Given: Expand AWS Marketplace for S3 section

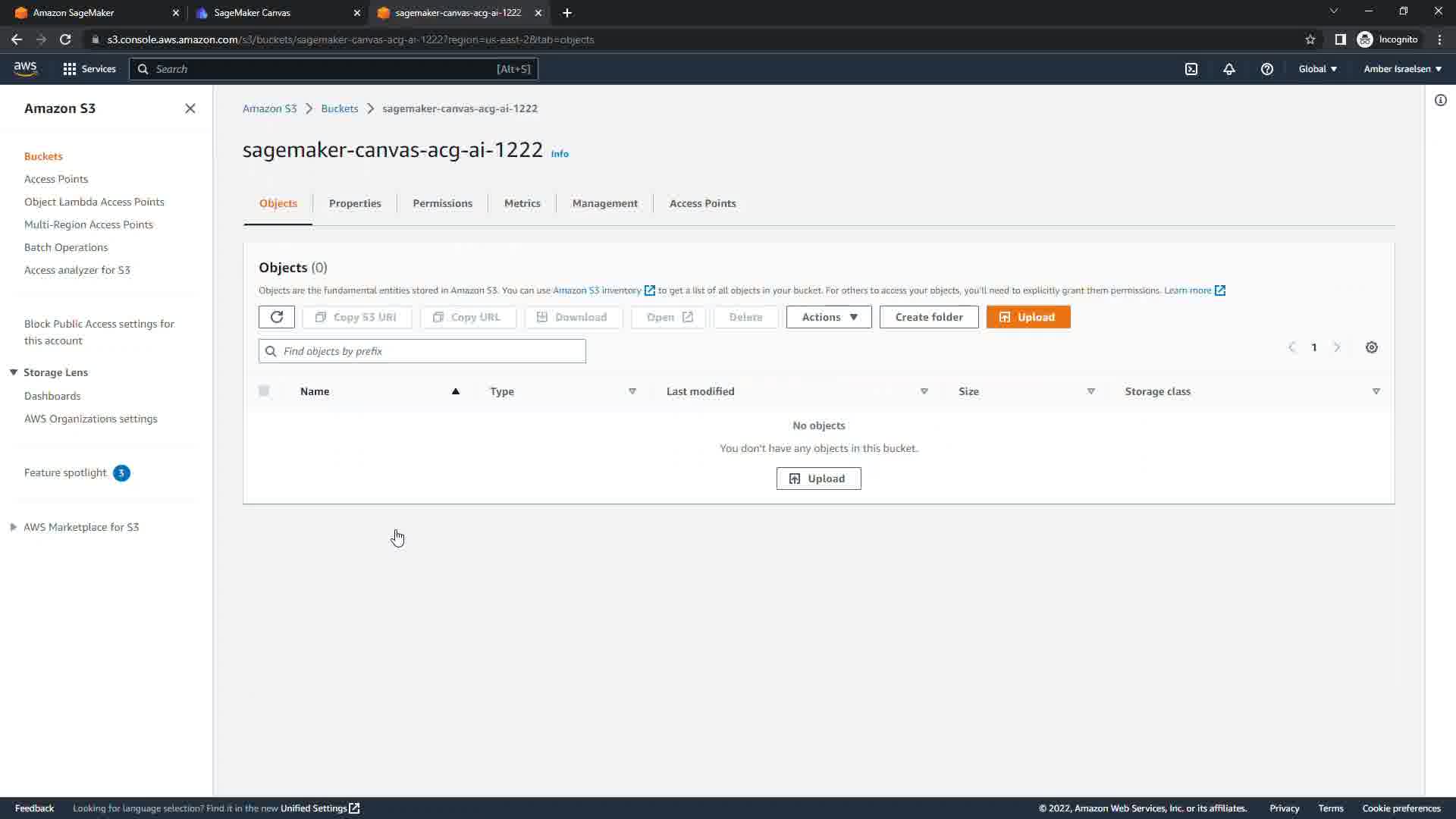Looking at the screenshot, I should [14, 527].
